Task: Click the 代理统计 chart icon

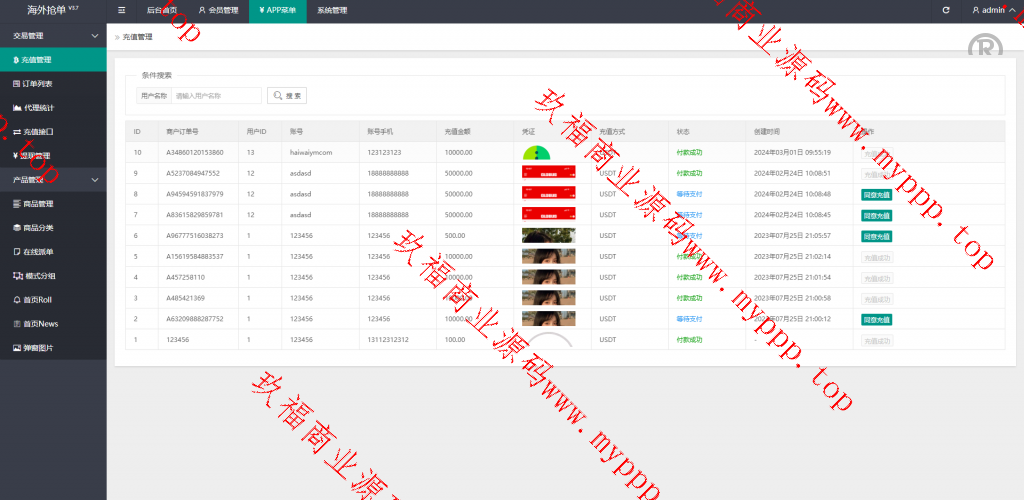Action: click(x=16, y=108)
